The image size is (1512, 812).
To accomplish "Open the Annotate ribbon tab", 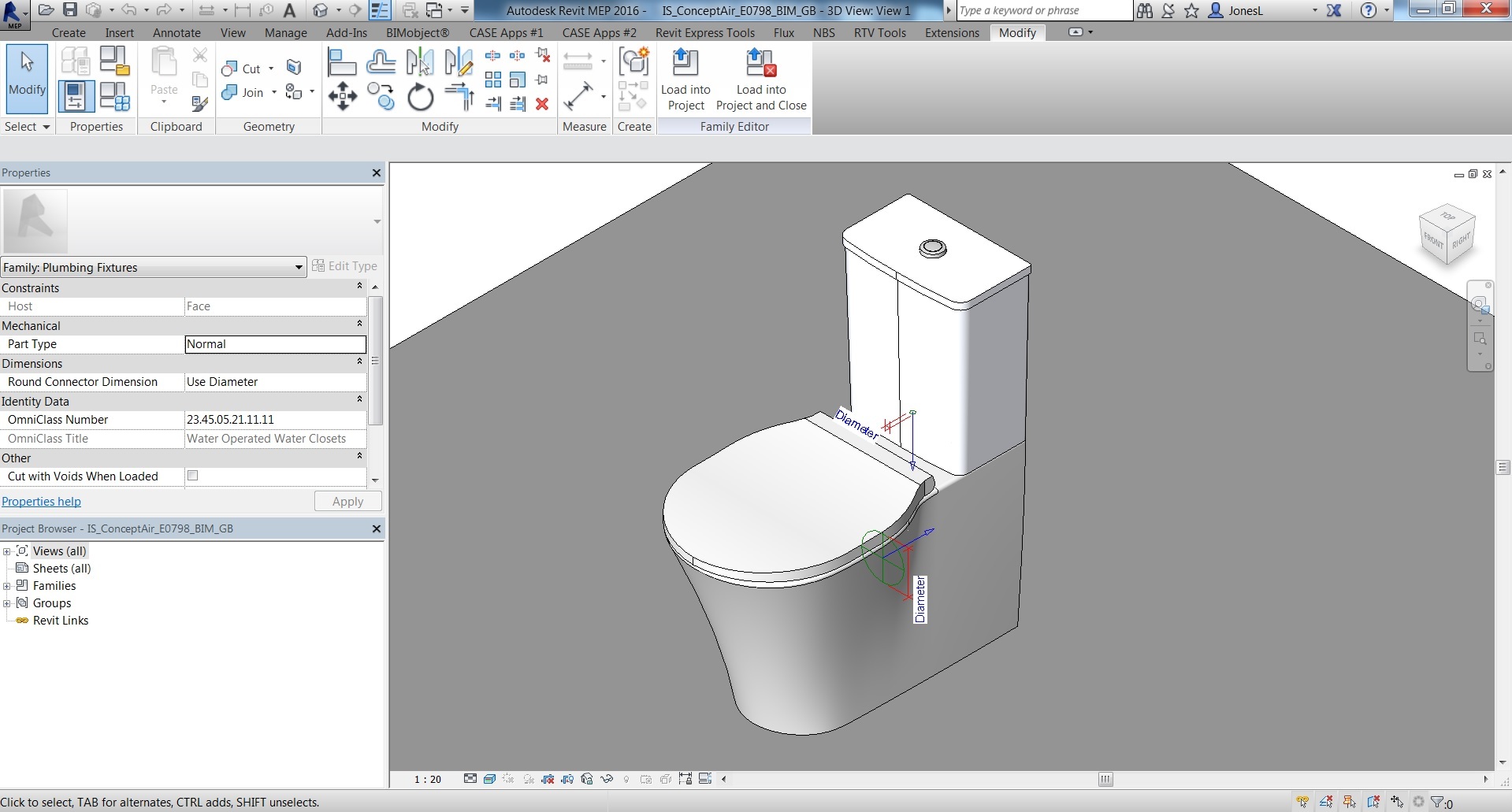I will click(176, 32).
